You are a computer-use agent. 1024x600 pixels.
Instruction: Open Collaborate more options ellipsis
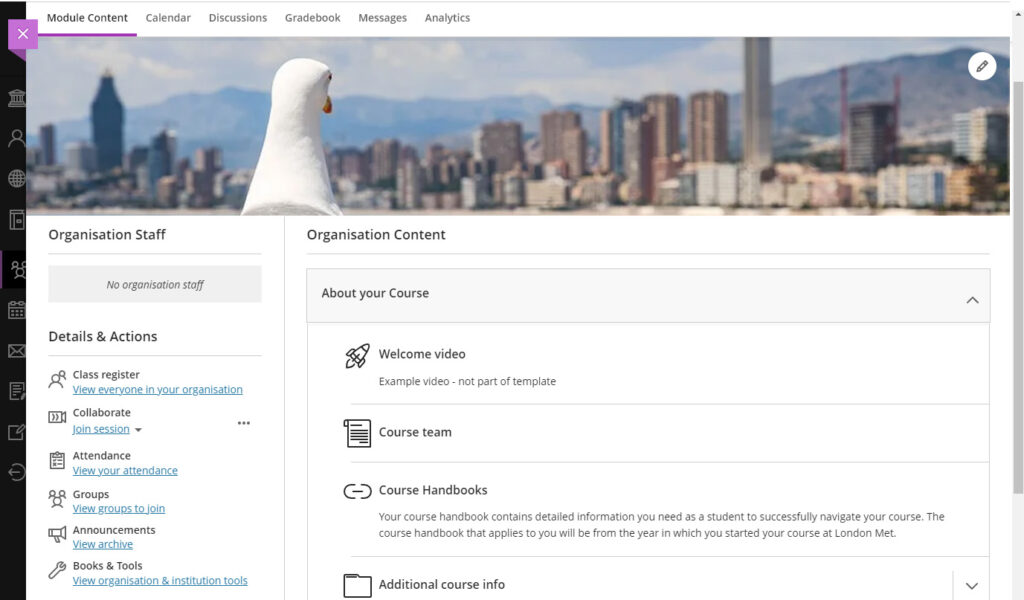[244, 423]
